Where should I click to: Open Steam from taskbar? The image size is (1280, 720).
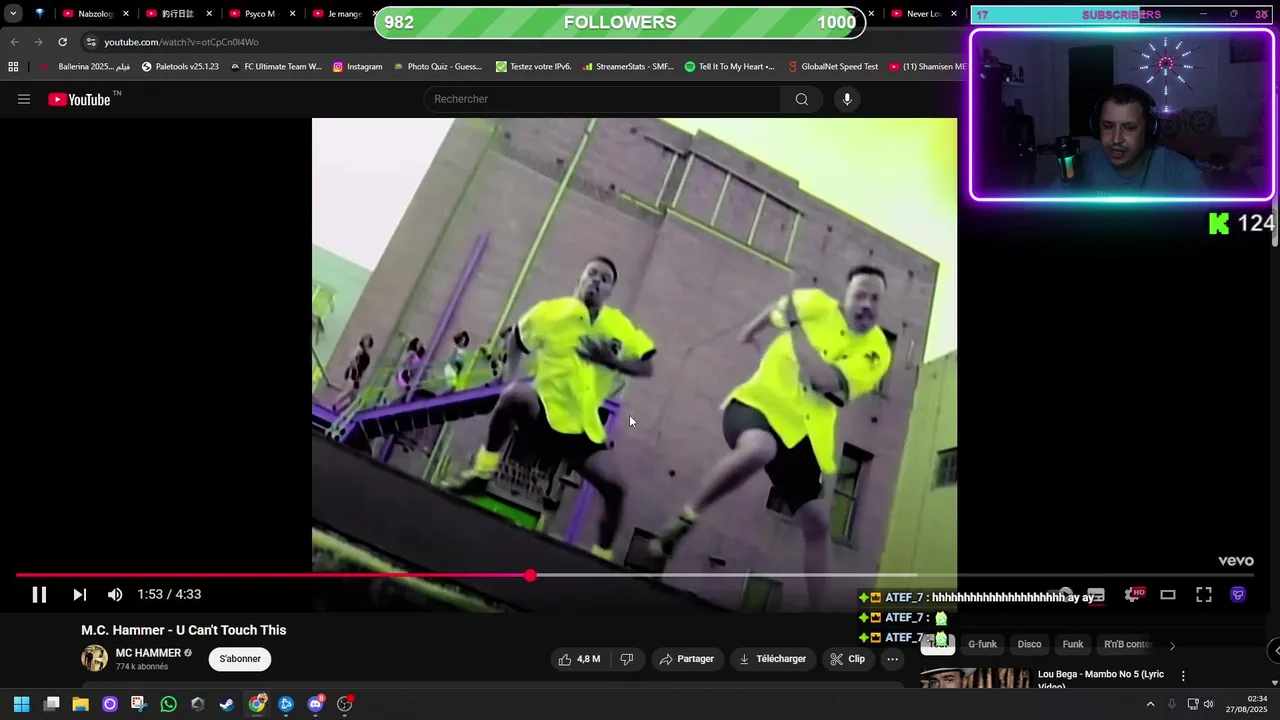(227, 704)
